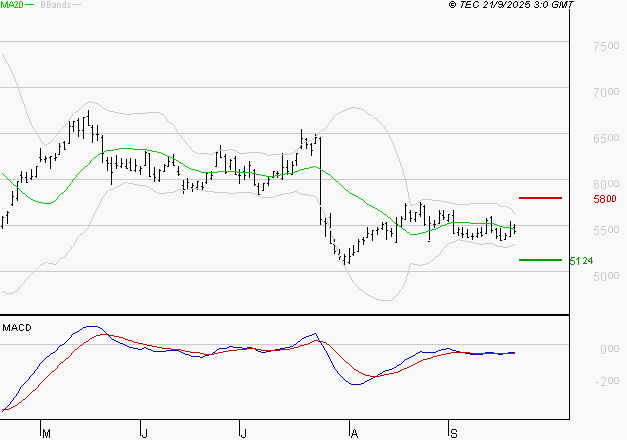Click the MA20 legend label
The width and height of the screenshot is (627, 440).
coord(12,6)
